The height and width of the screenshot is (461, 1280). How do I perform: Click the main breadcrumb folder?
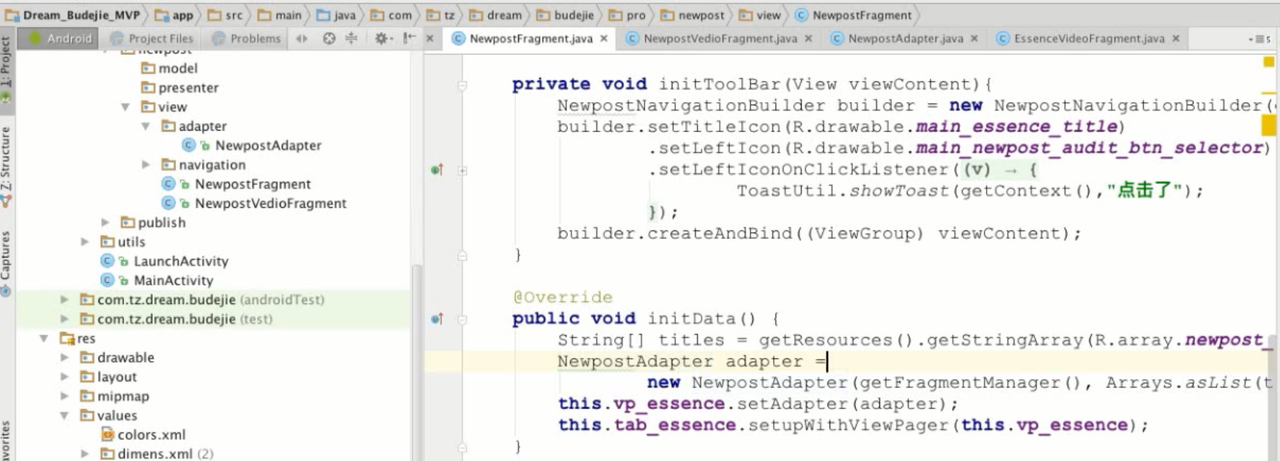click(280, 15)
